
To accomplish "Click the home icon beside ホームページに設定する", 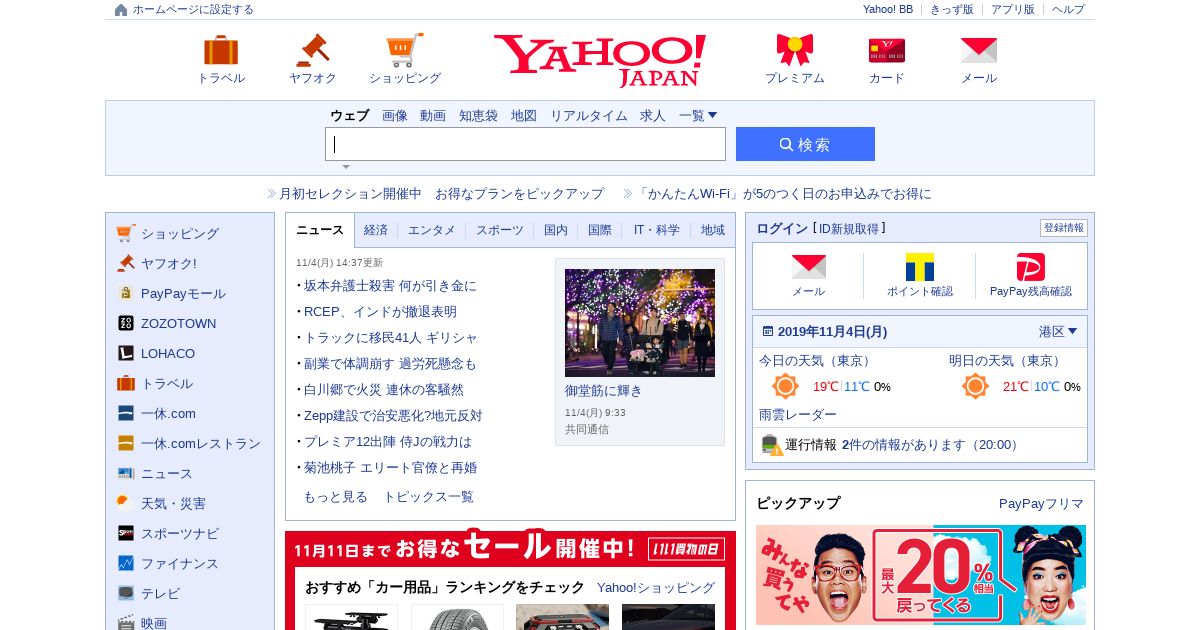I will (121, 10).
